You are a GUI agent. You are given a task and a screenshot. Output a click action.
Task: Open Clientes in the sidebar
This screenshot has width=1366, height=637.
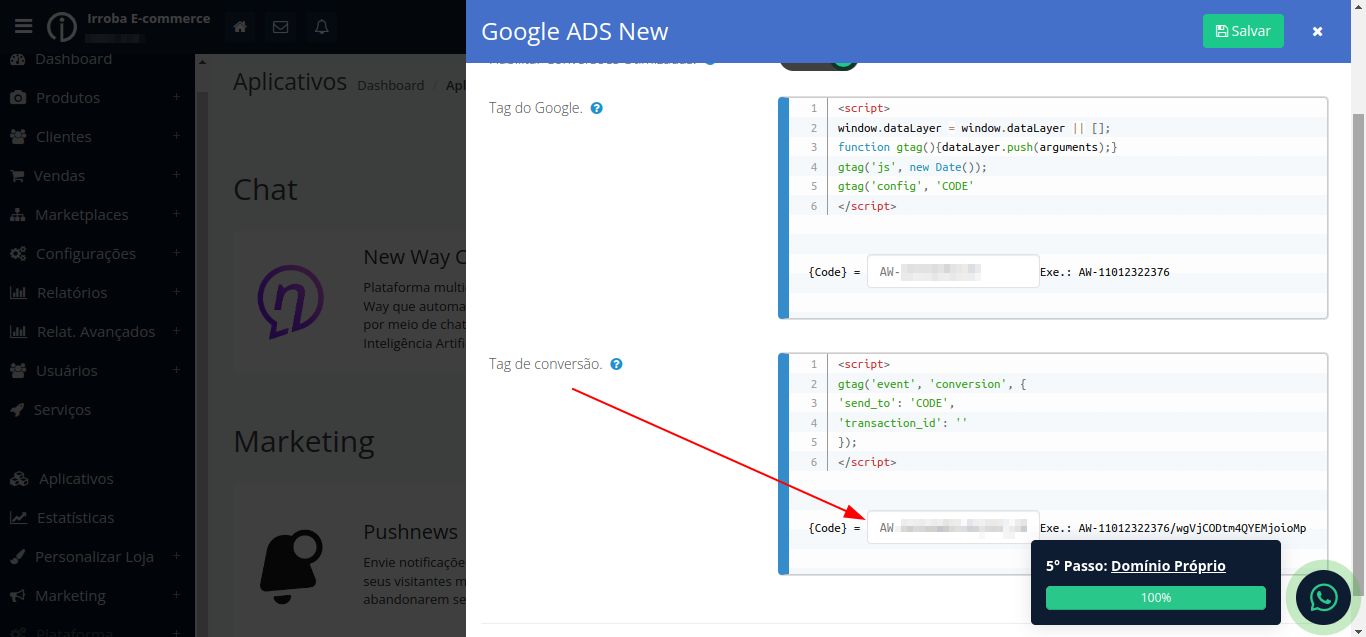[x=64, y=137]
